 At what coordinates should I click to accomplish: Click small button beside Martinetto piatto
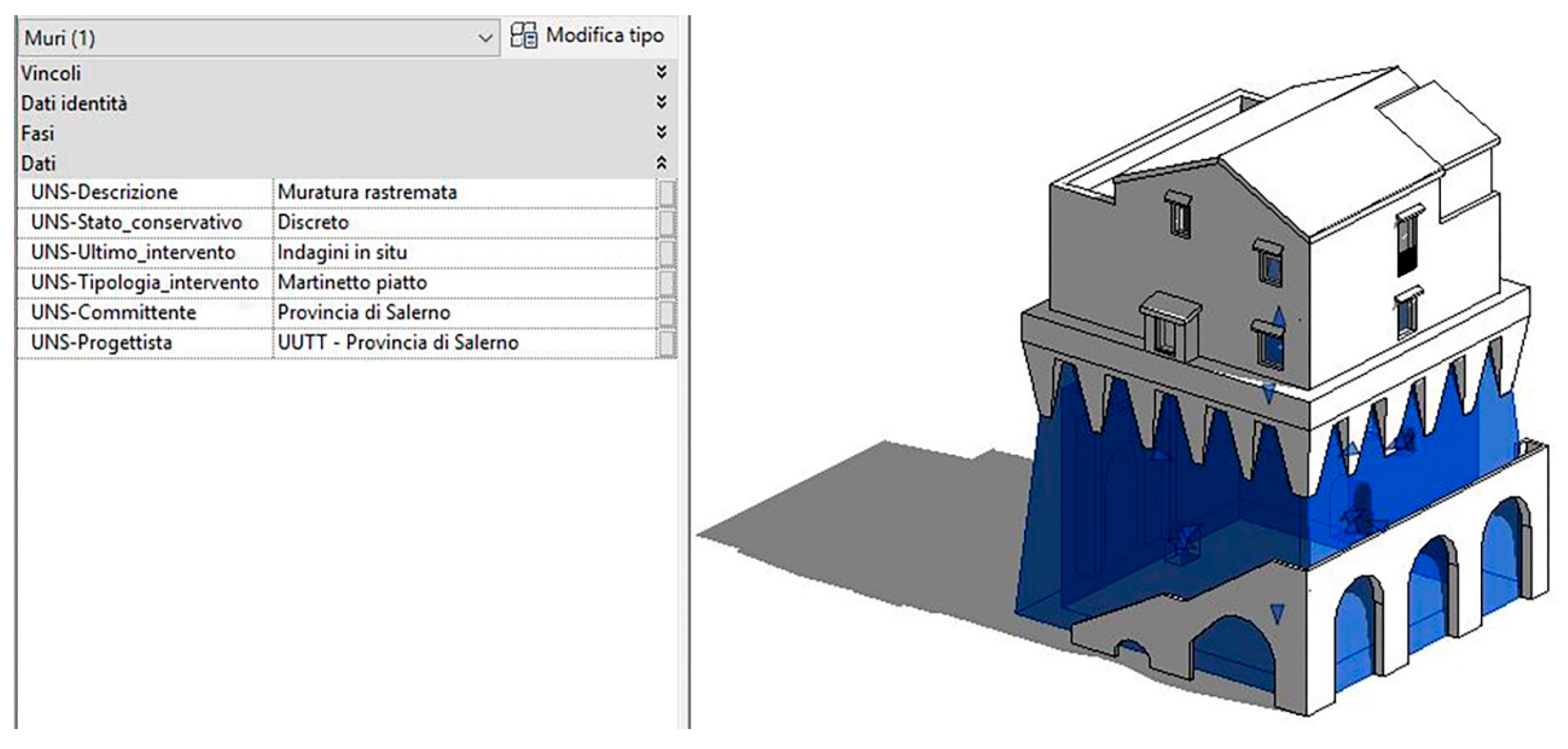(666, 283)
